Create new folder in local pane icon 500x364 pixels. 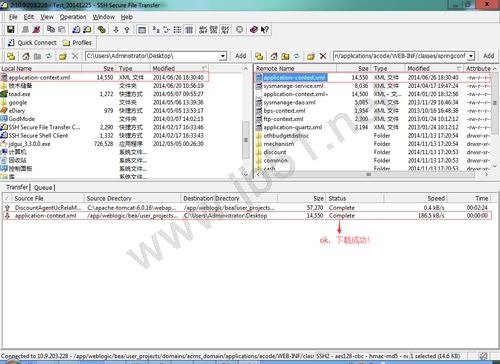click(63, 56)
